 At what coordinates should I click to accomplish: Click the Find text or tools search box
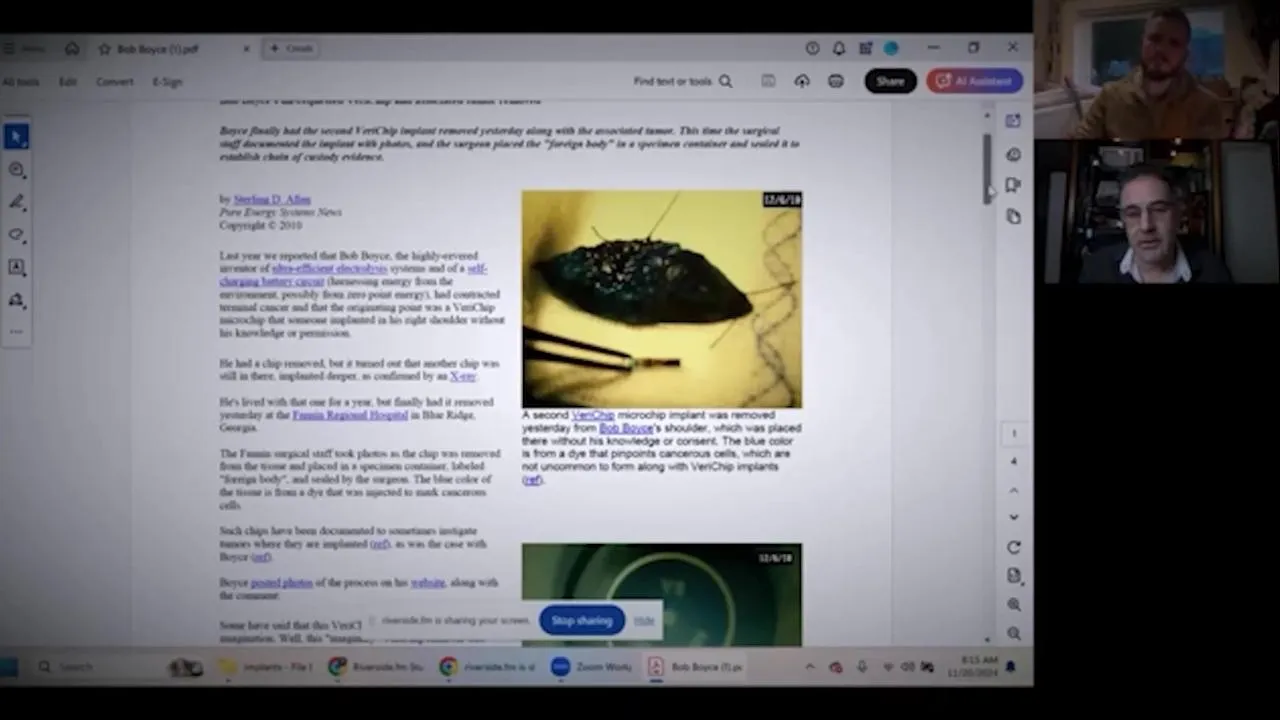pos(682,81)
